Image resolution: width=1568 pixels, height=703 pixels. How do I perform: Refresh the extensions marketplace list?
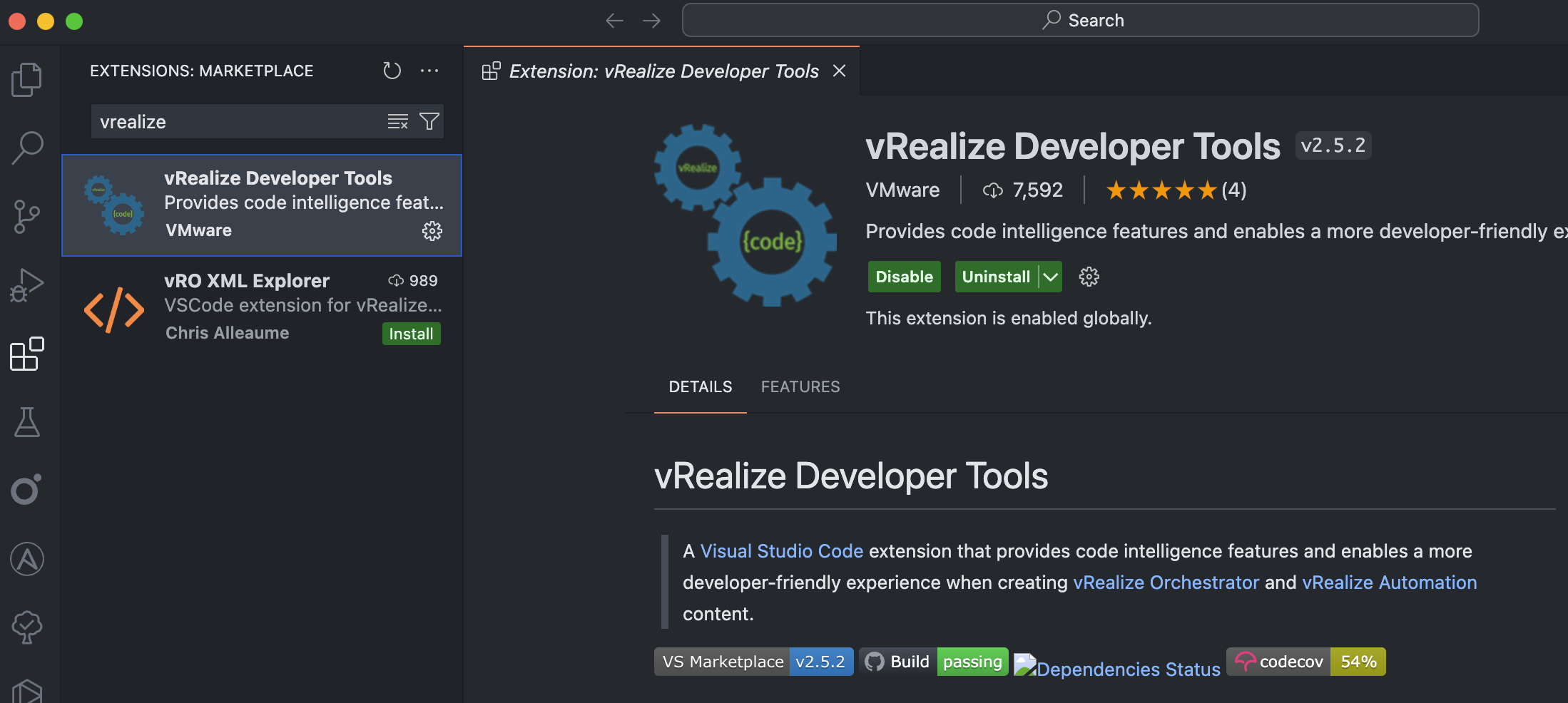pos(392,71)
